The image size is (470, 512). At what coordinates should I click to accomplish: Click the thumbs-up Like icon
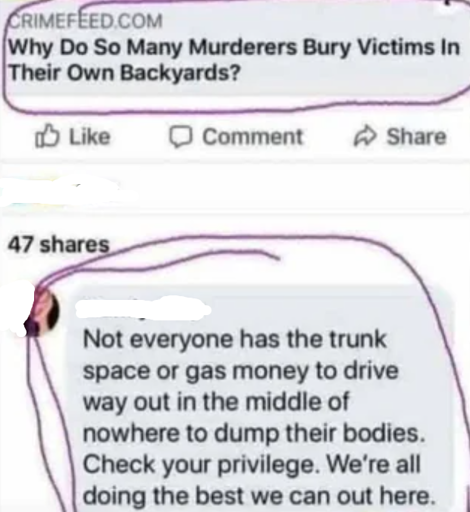[47, 136]
